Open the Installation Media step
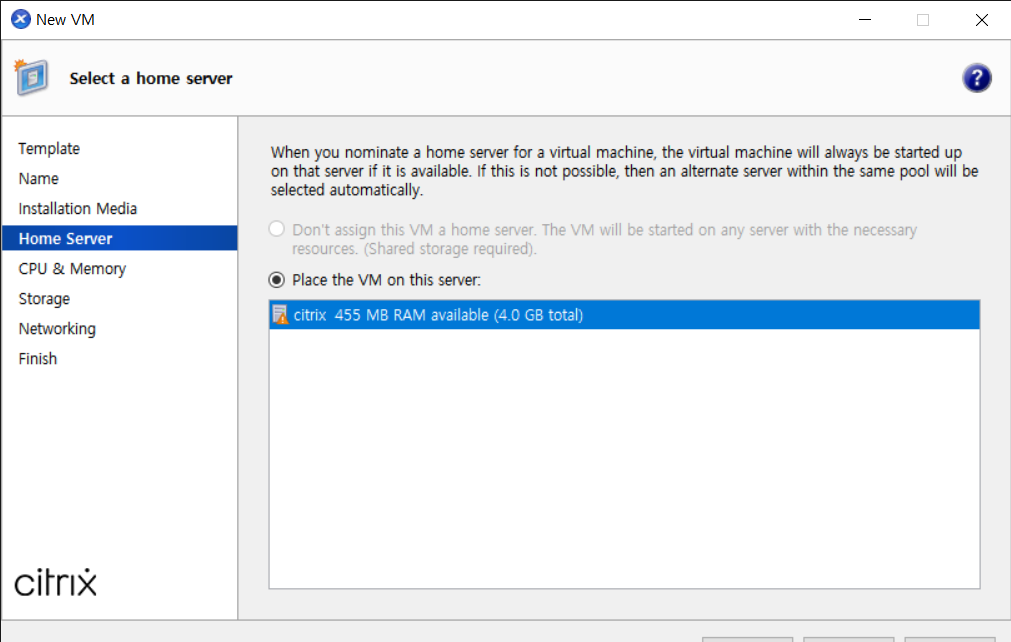 point(78,208)
